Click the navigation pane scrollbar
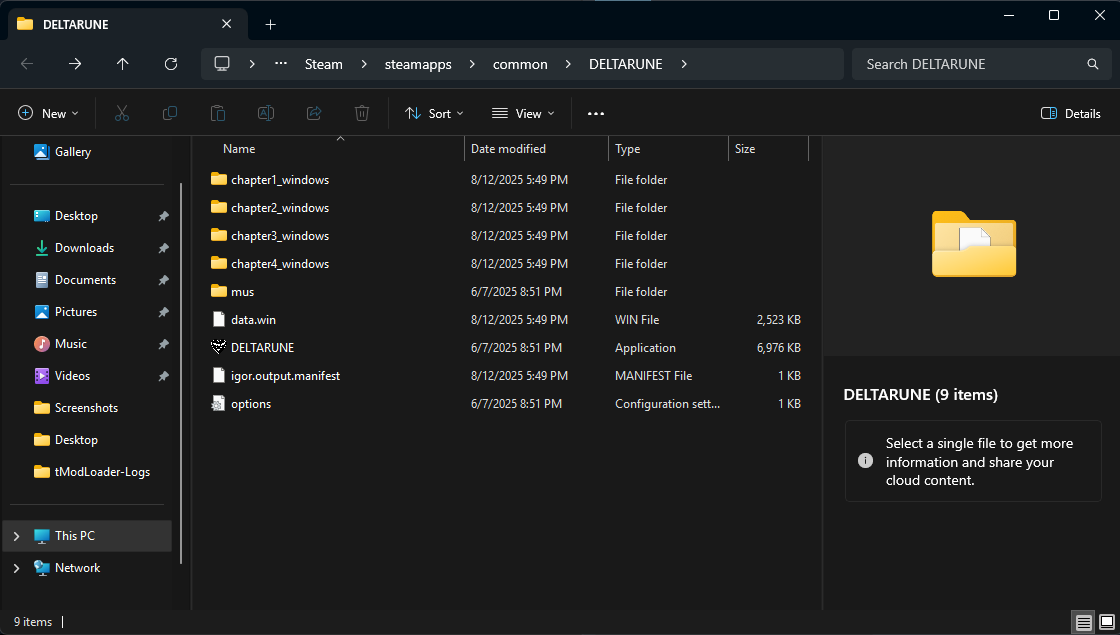 [181, 374]
